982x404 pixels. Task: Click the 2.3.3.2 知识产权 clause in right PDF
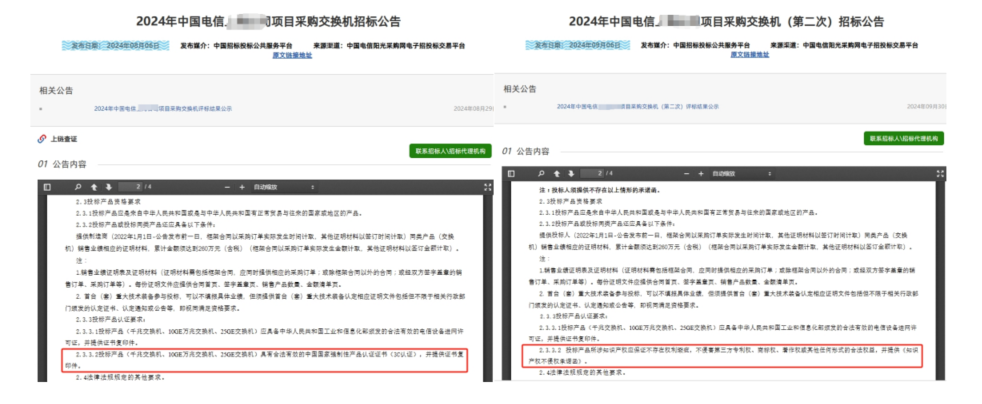[x=722, y=358]
